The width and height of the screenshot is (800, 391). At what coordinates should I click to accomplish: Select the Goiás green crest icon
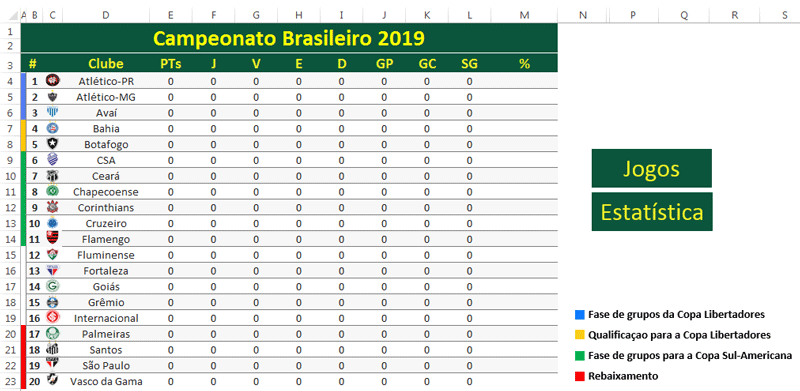point(52,286)
